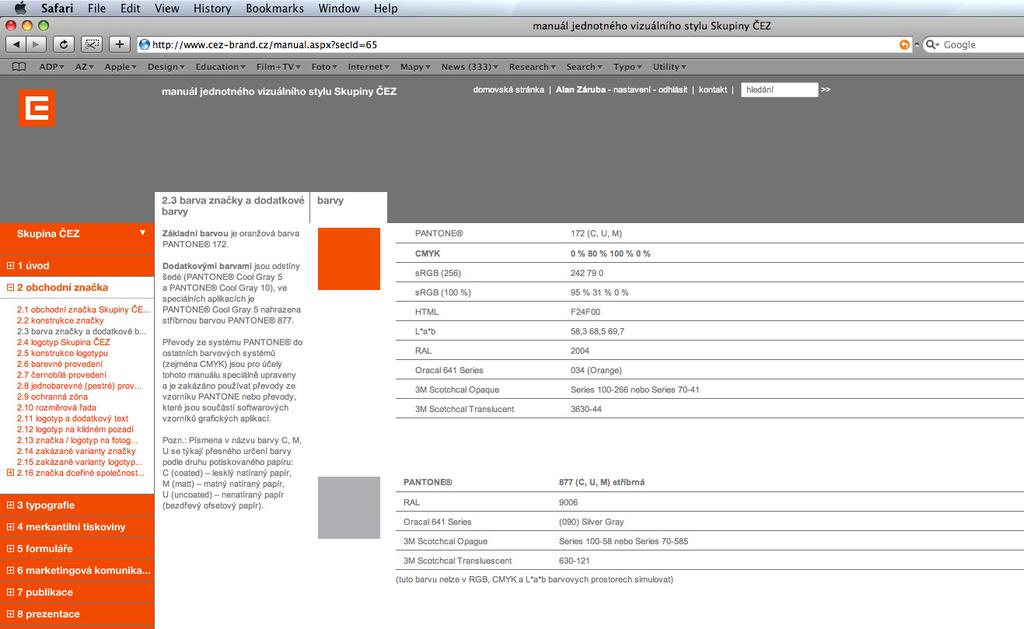Click the site globe icon in address bar
This screenshot has width=1024, height=629.
(x=144, y=44)
